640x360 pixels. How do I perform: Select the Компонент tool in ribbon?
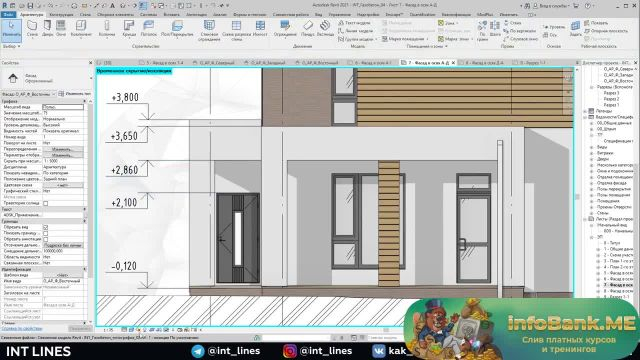81,29
